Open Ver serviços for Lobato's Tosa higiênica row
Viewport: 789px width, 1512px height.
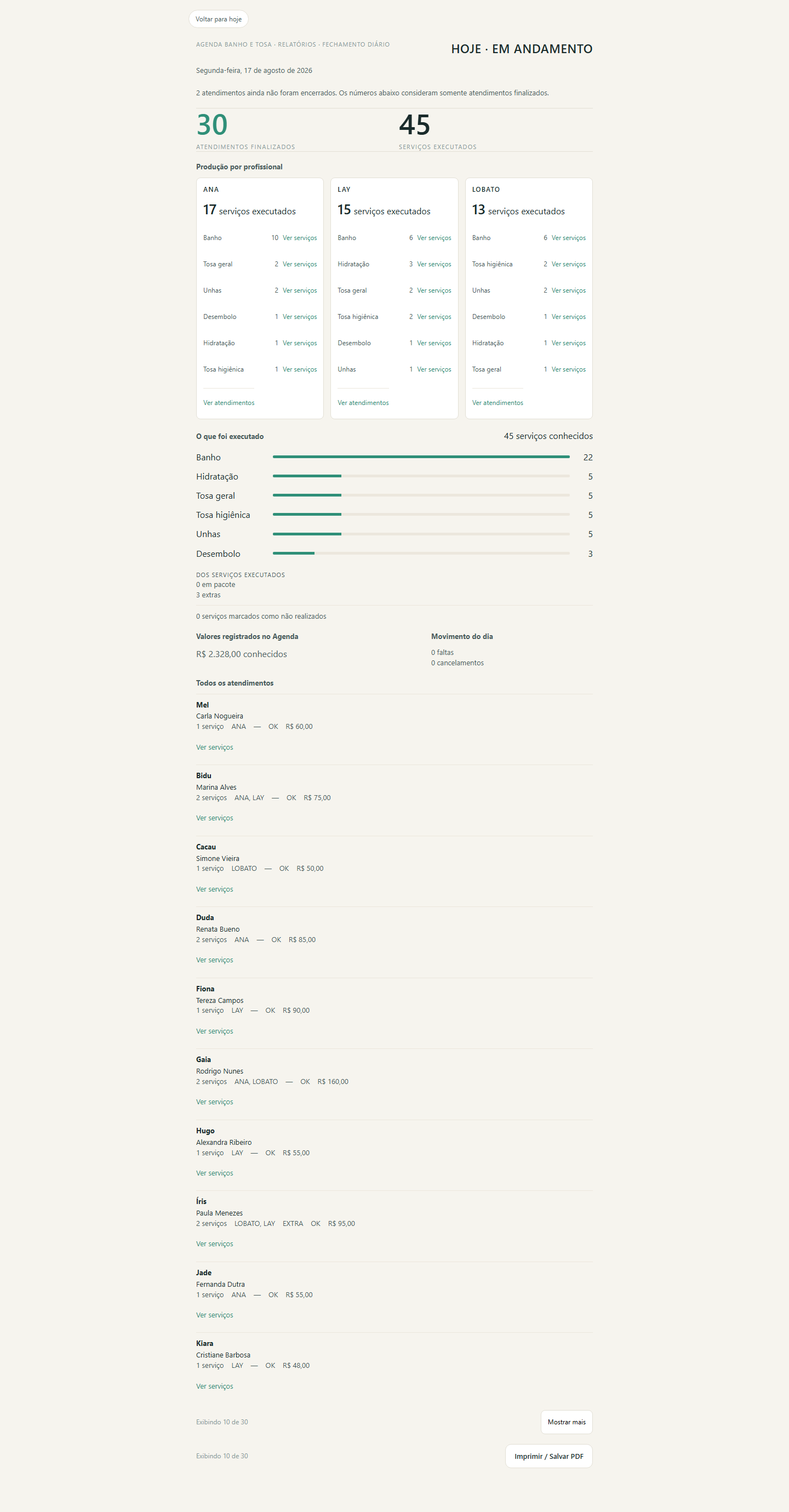pyautogui.click(x=568, y=264)
